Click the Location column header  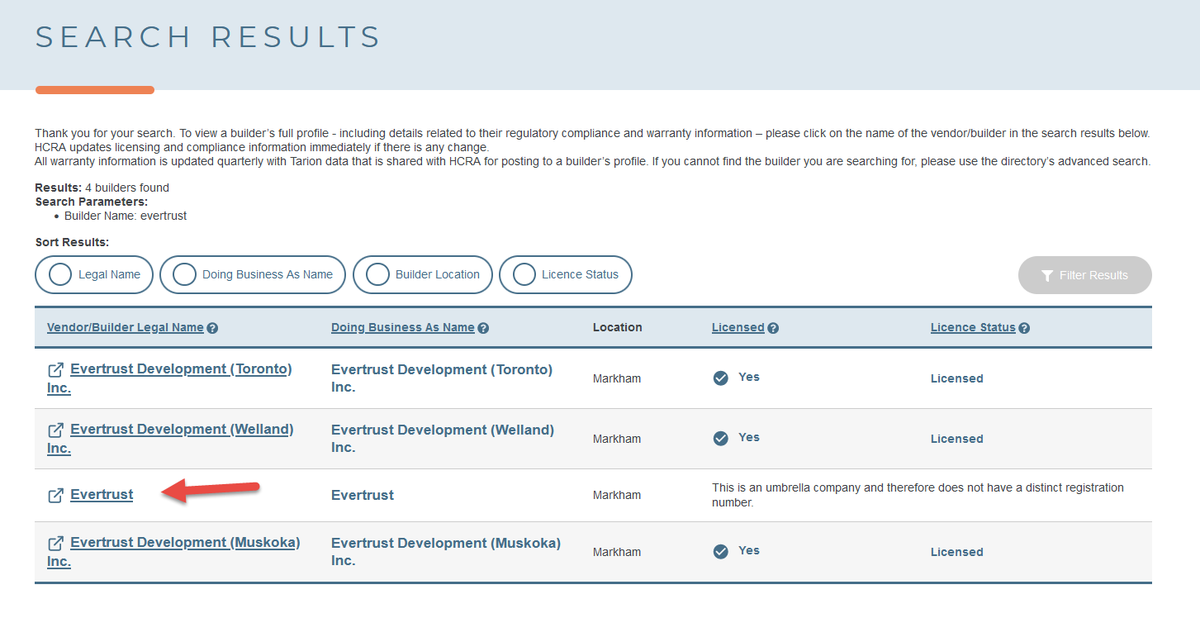(x=617, y=327)
